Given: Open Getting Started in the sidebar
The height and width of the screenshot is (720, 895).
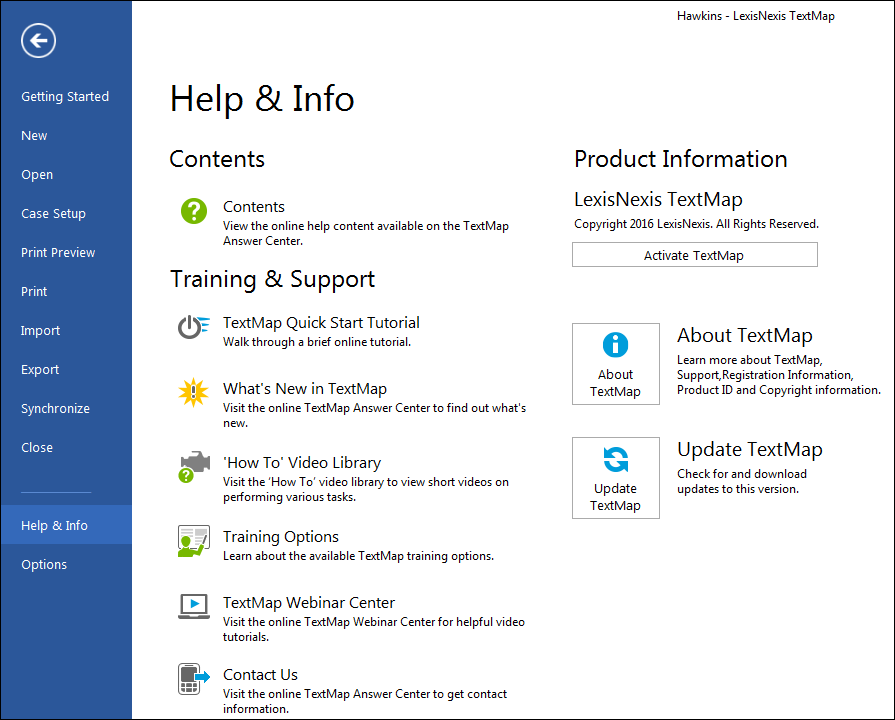Looking at the screenshot, I should [x=66, y=96].
